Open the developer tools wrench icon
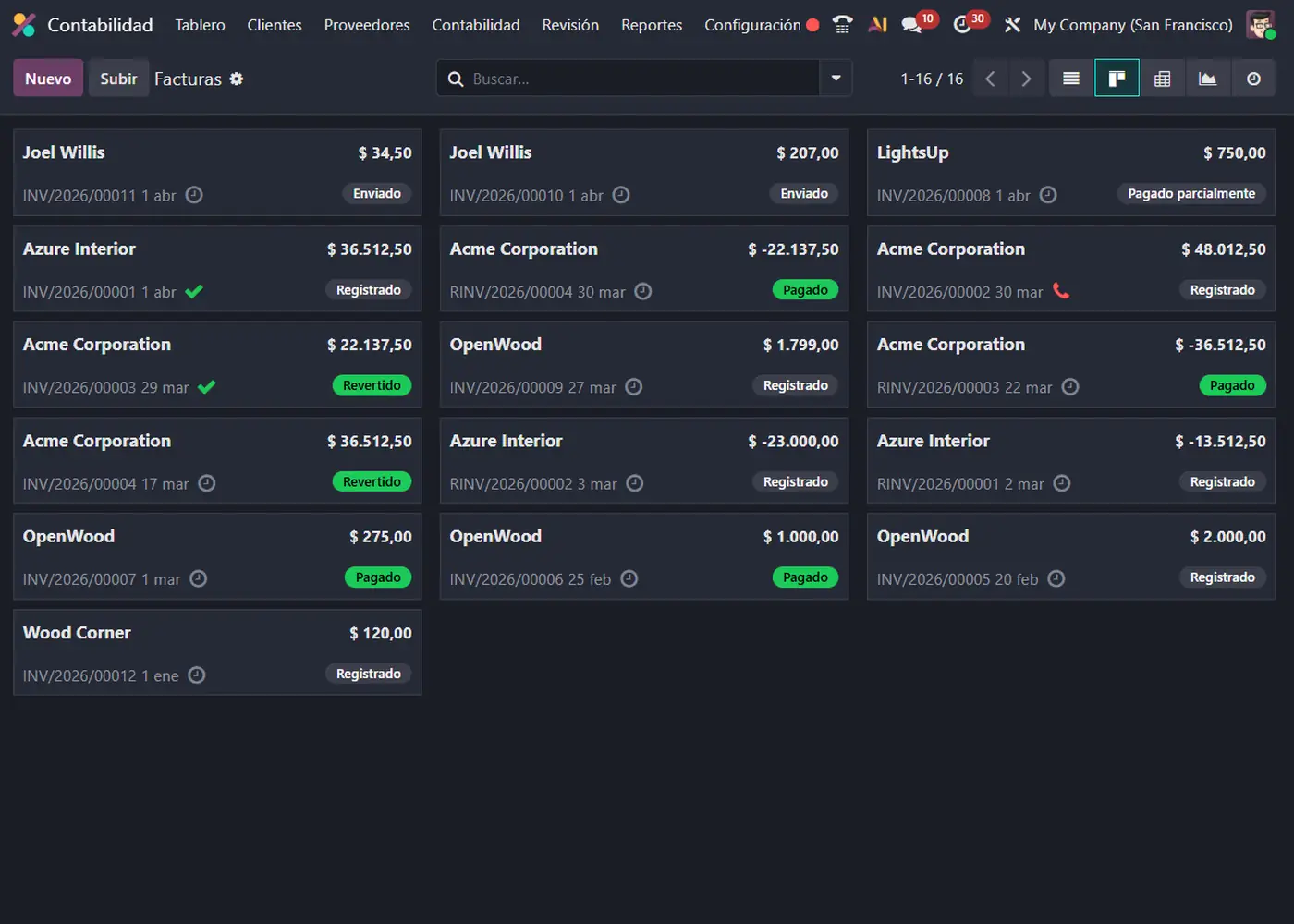Screen dimensions: 1294x924 click(x=1013, y=25)
